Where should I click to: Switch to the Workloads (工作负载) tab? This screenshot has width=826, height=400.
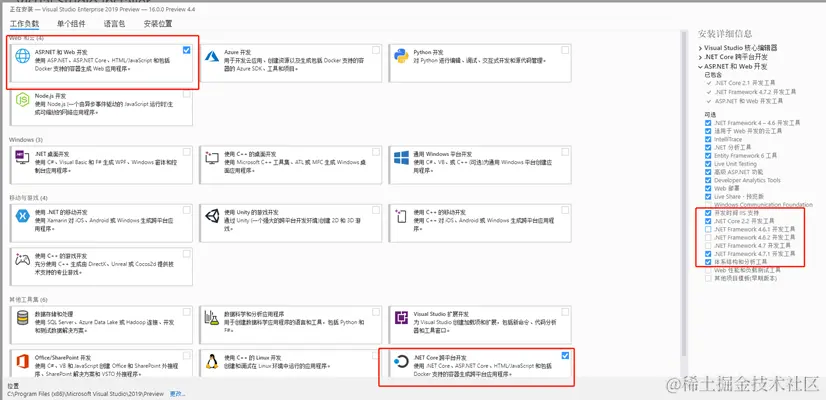coord(25,24)
